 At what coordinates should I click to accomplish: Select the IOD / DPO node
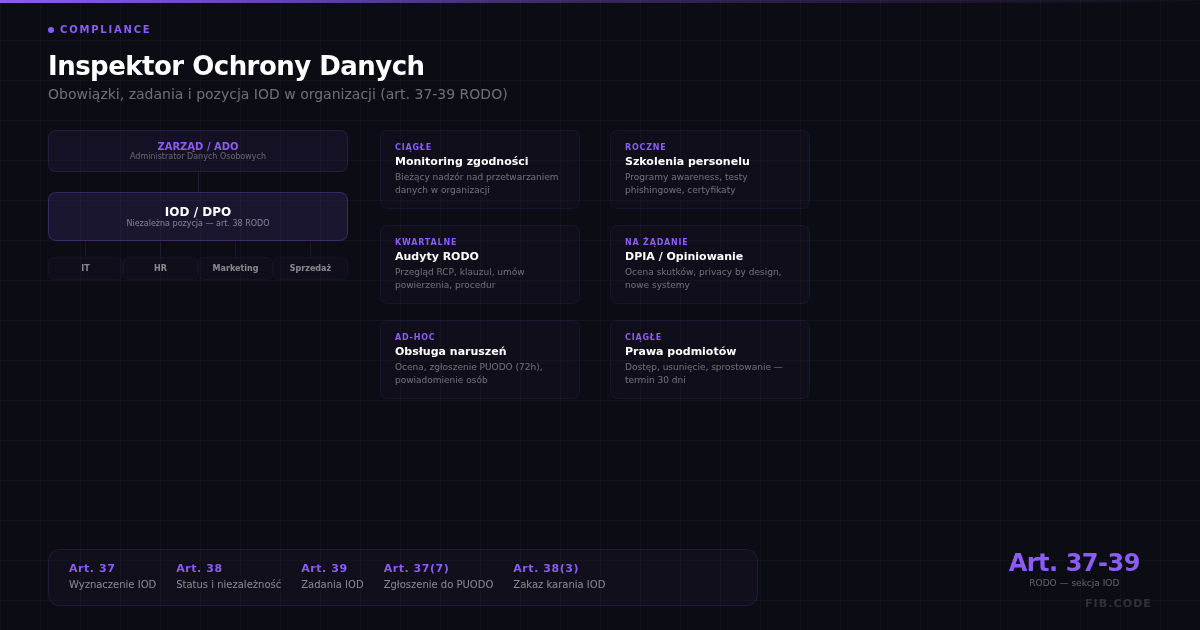pos(198,216)
